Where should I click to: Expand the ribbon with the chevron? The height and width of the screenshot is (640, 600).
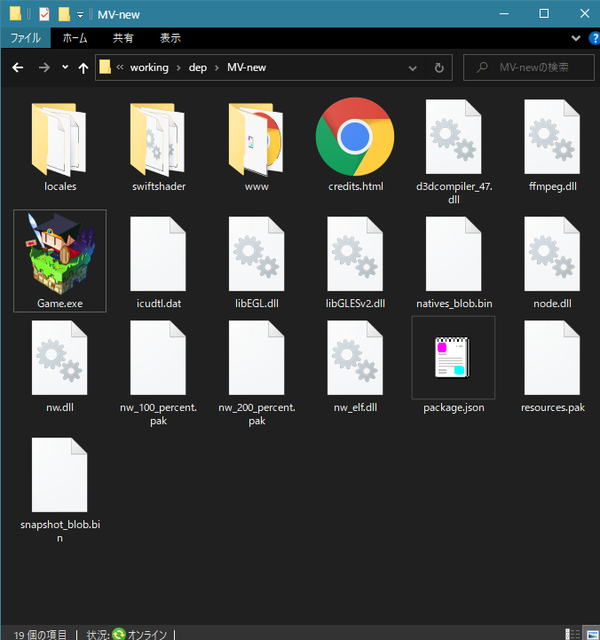[x=576, y=38]
